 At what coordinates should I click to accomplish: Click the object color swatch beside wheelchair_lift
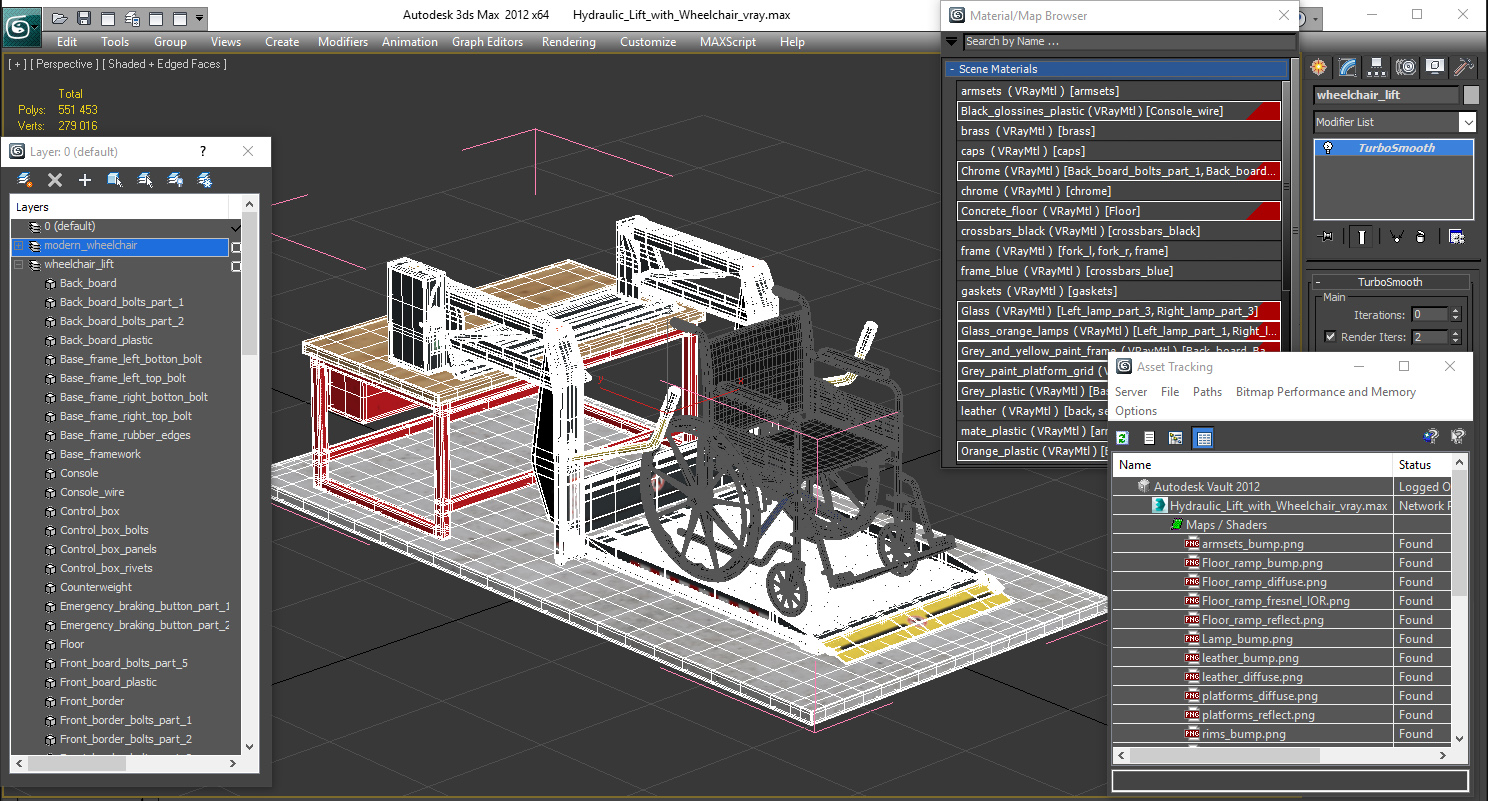[x=1471, y=95]
